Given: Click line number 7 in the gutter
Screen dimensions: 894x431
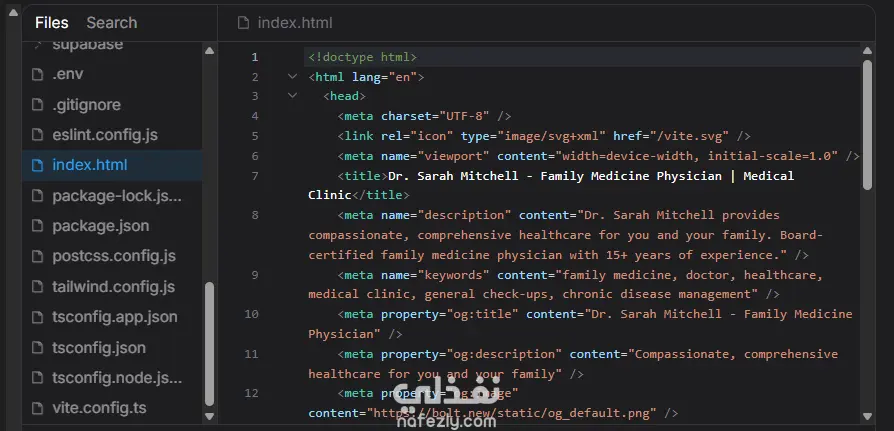Looking at the screenshot, I should [x=254, y=176].
